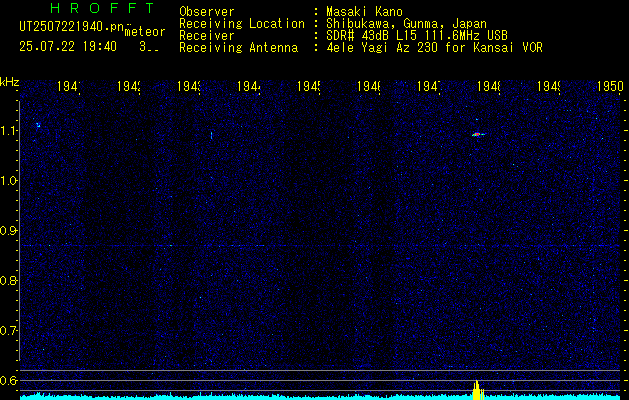This screenshot has height=400, width=629.
Task: Click the 0.6 kHz frequency axis label
Action: (9, 380)
